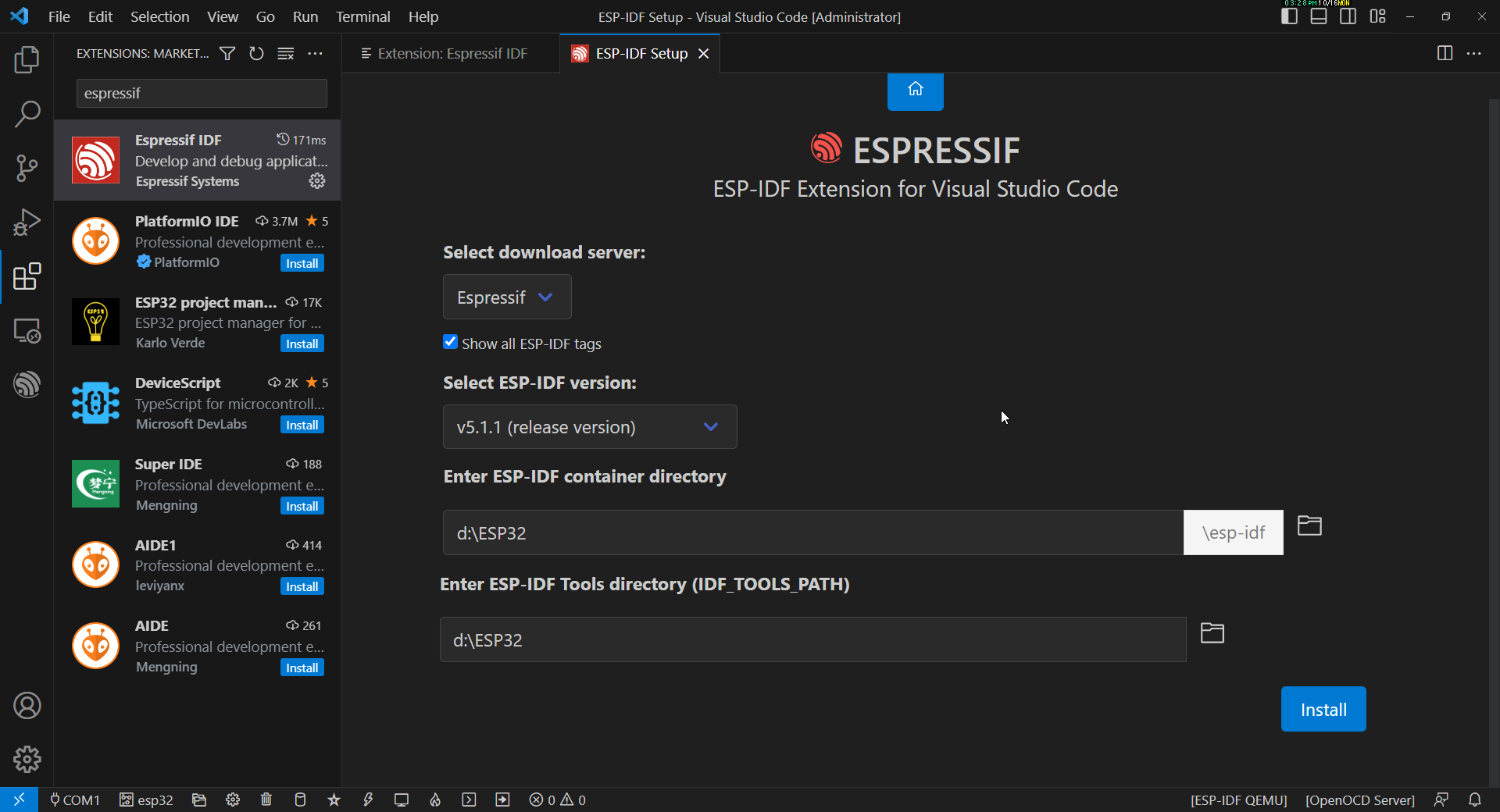Open SDK configuration editor gear

[233, 800]
